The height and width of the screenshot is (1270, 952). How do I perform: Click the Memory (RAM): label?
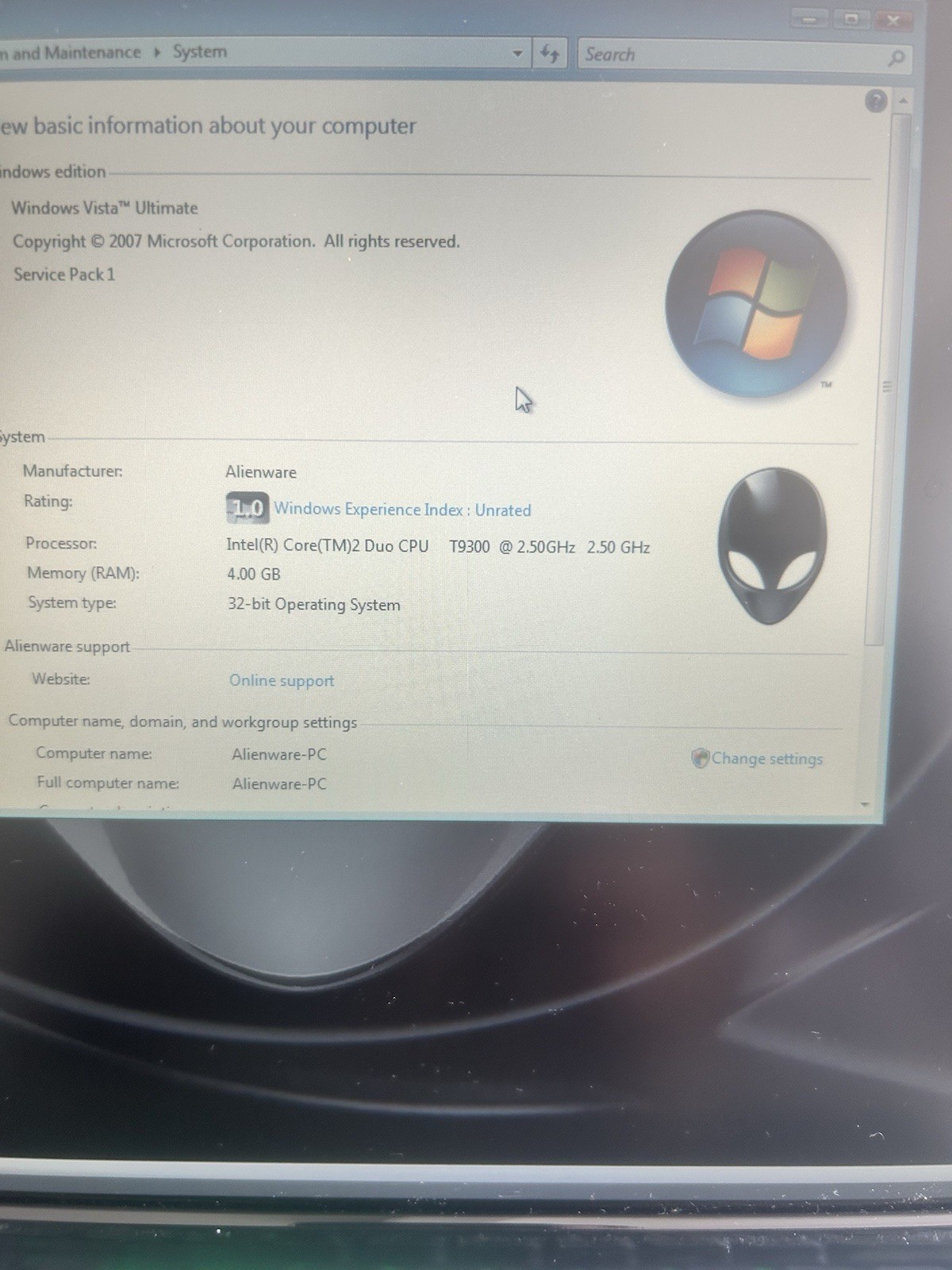point(83,573)
